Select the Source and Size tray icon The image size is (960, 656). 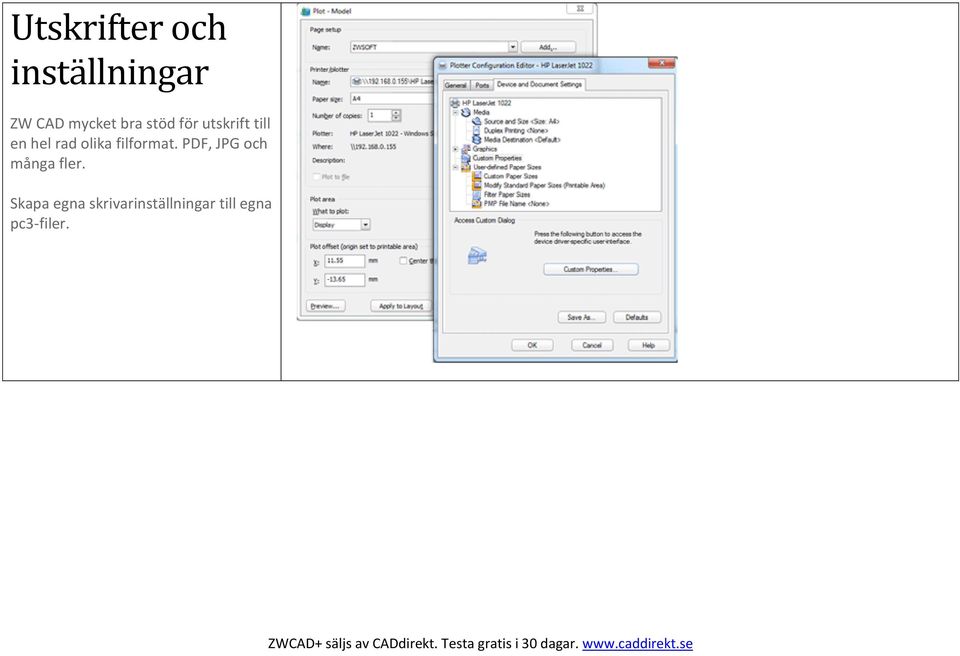477,121
